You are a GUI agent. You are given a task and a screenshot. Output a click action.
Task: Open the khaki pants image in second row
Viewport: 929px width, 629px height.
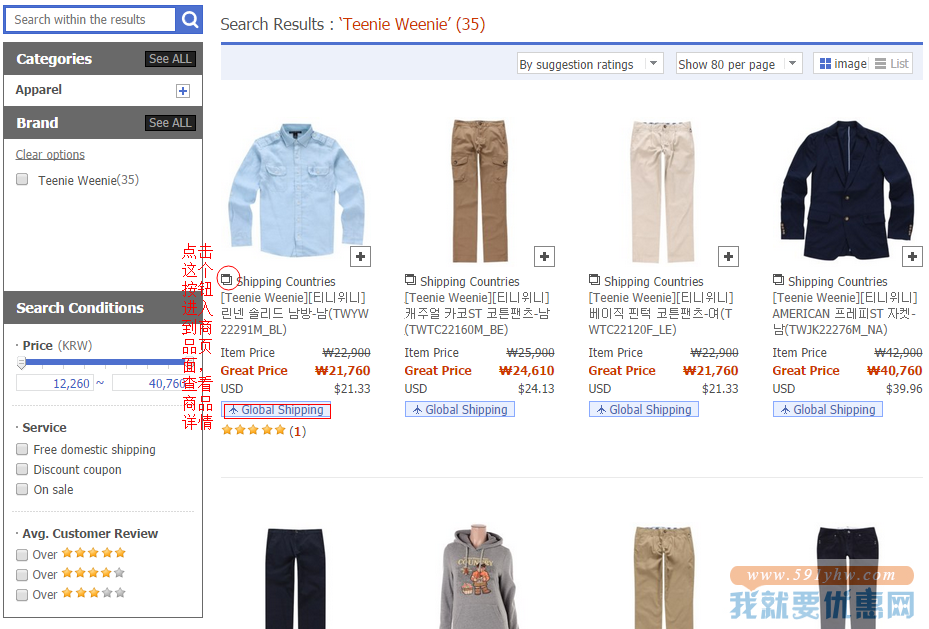tap(663, 577)
